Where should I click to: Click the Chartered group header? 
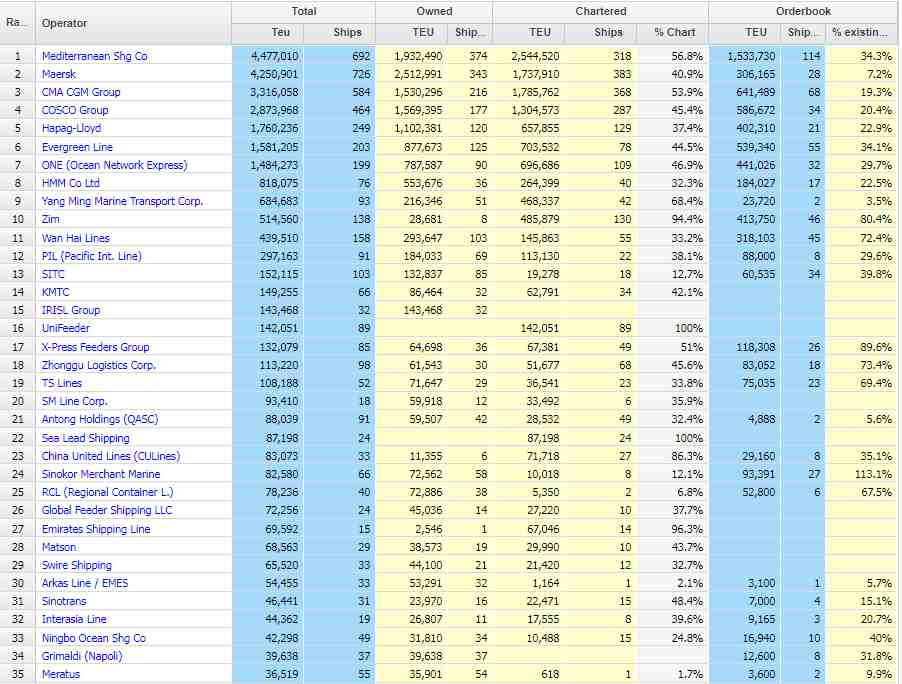601,12
